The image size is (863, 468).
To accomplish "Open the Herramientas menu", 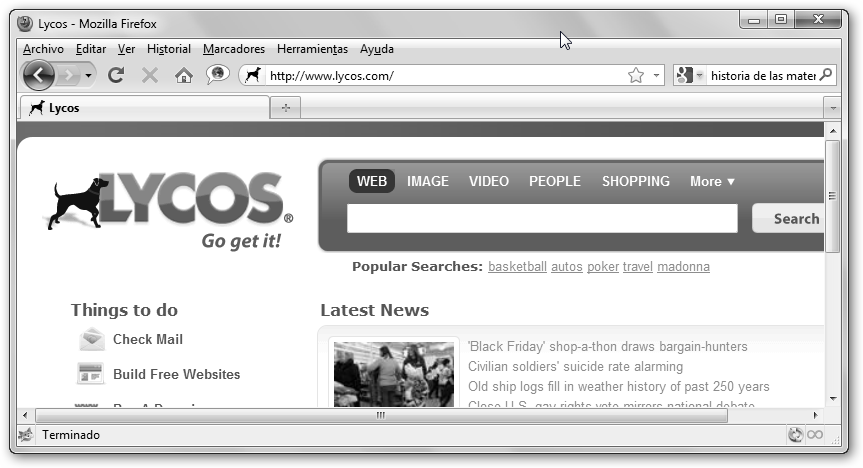I will [x=312, y=49].
